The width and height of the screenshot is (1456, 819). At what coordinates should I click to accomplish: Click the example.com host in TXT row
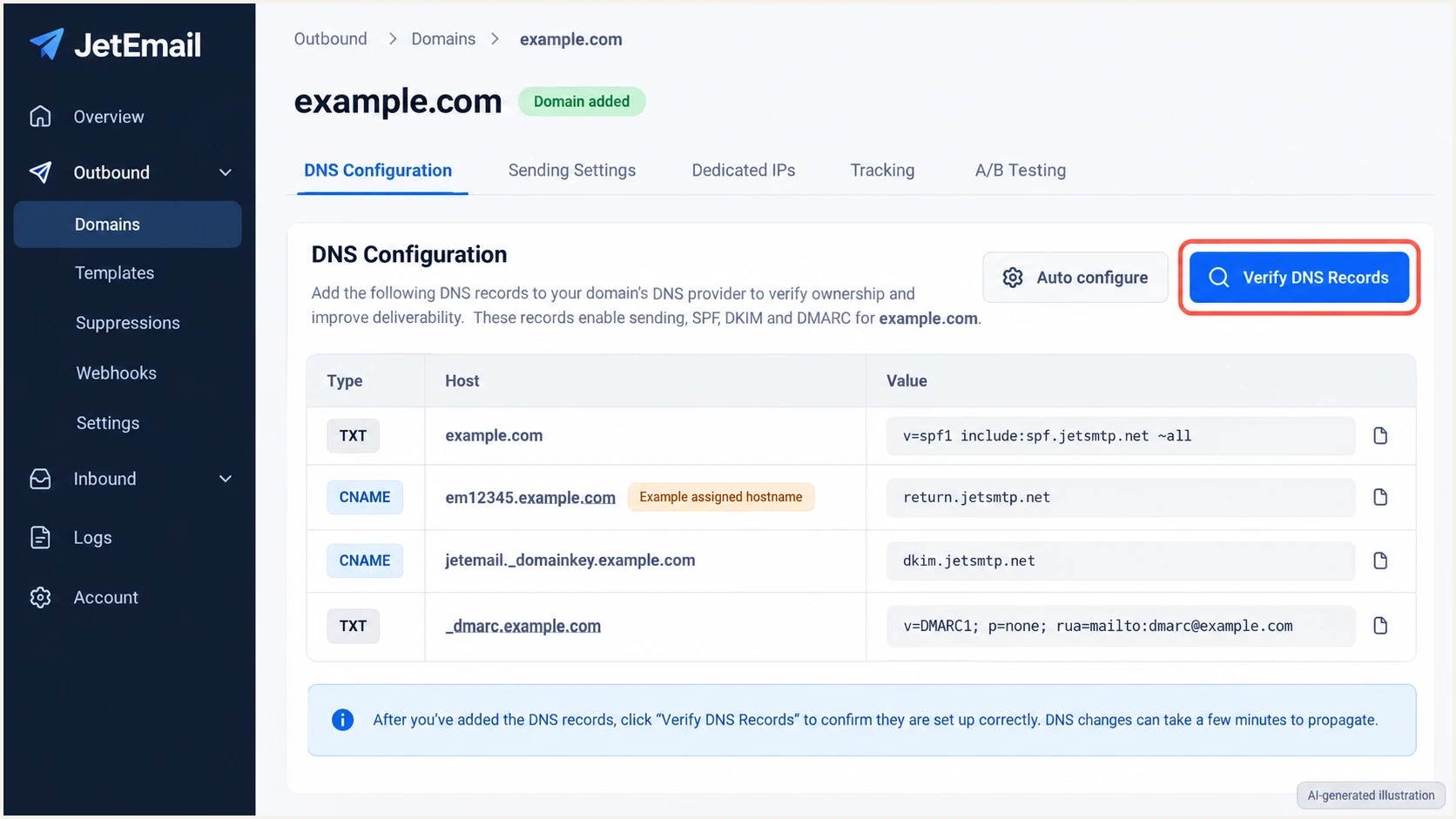point(494,436)
